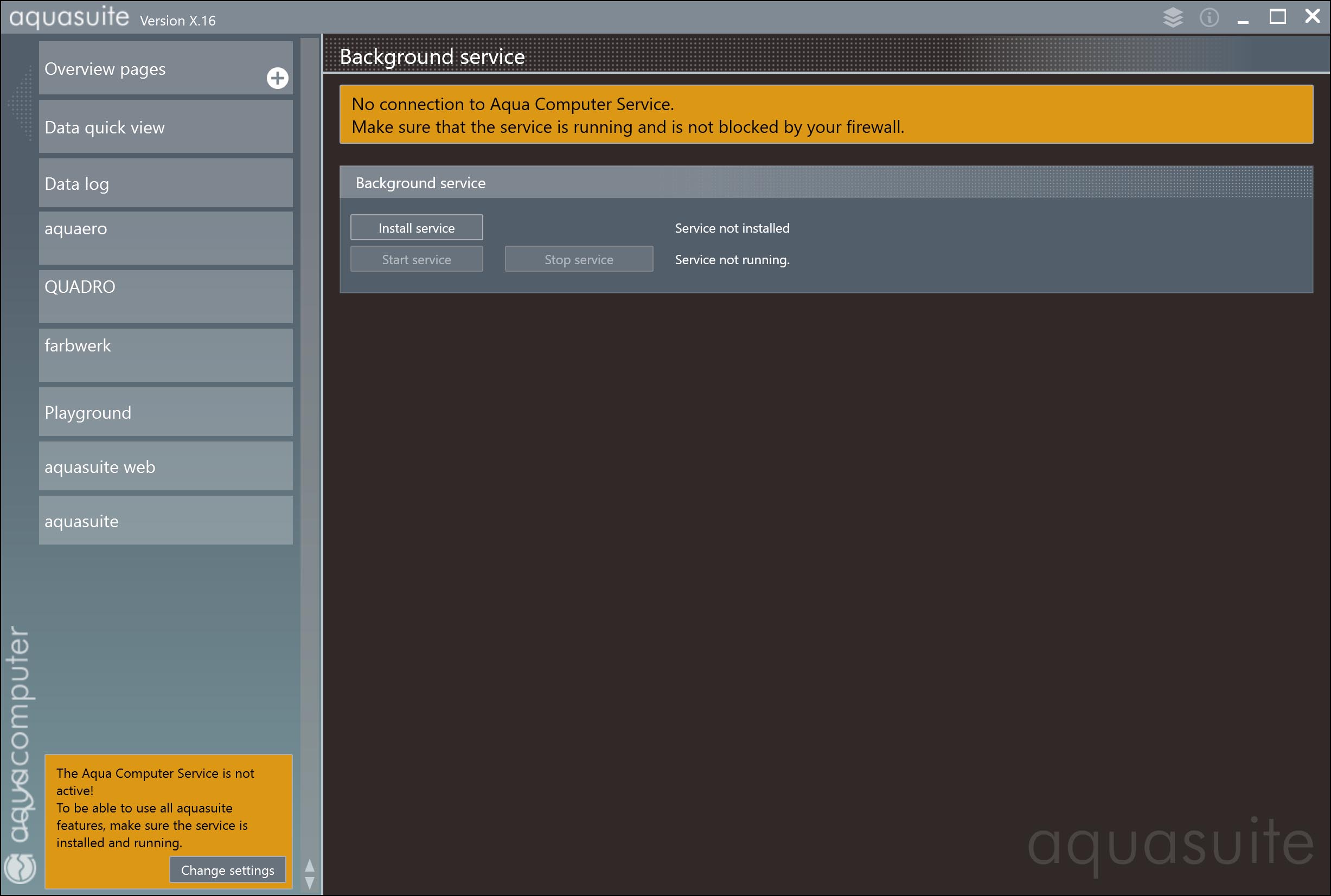Image resolution: width=1331 pixels, height=896 pixels.
Task: Click the info circle icon in title bar
Action: coord(1209,17)
